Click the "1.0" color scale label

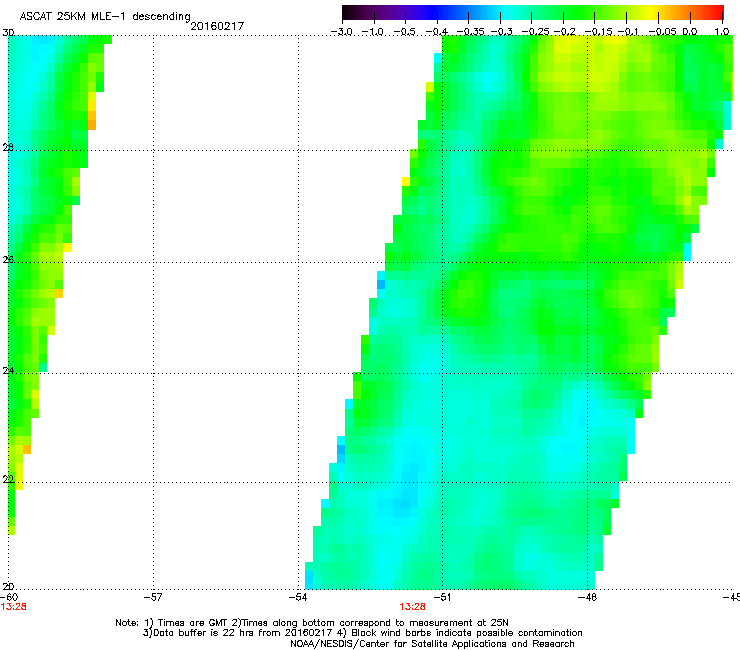point(722,32)
